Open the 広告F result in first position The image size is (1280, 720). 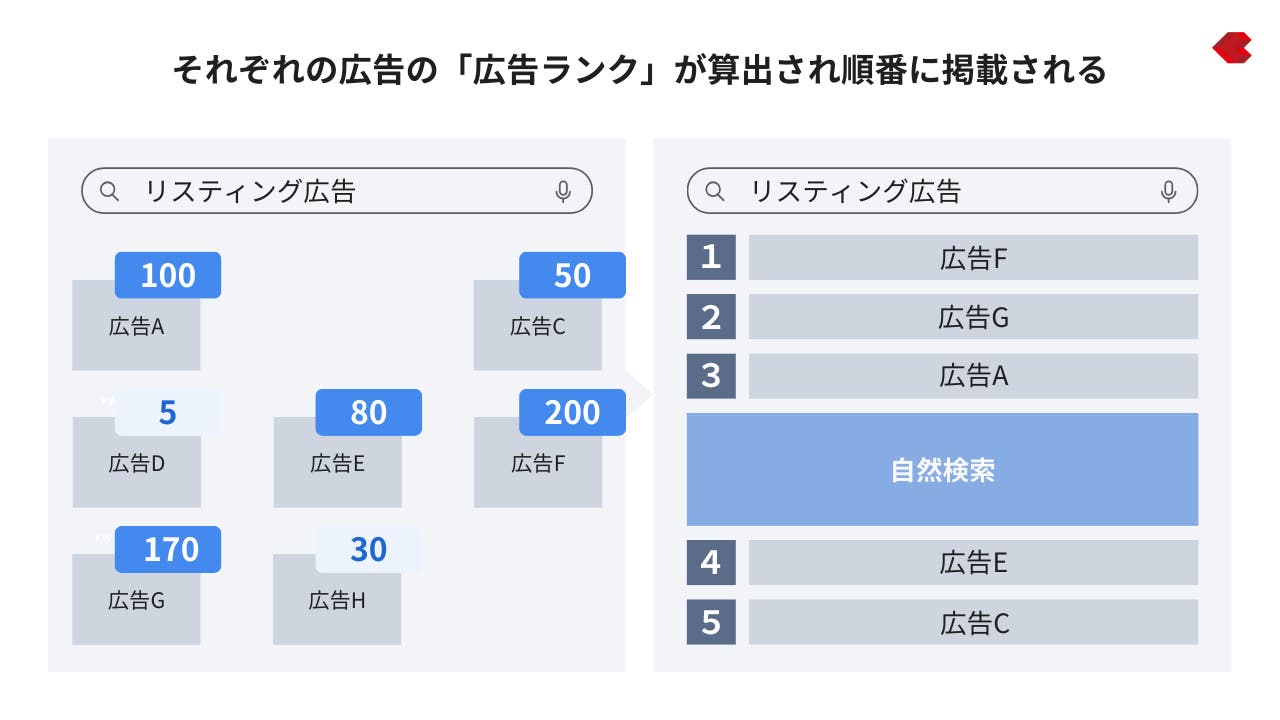(x=973, y=257)
